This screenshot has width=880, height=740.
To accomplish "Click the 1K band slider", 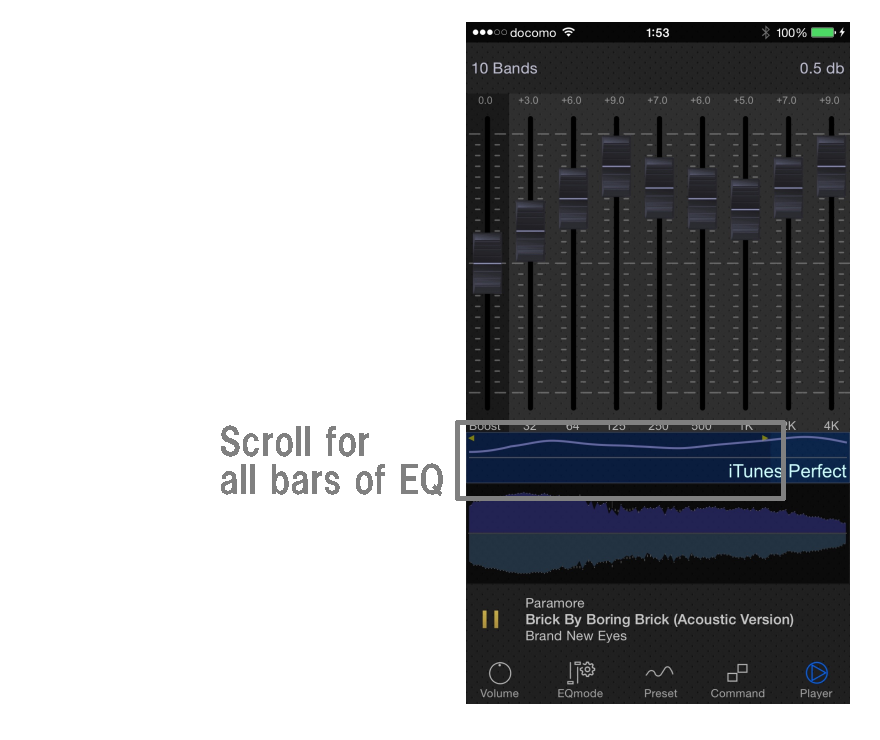I will pyautogui.click(x=745, y=209).
